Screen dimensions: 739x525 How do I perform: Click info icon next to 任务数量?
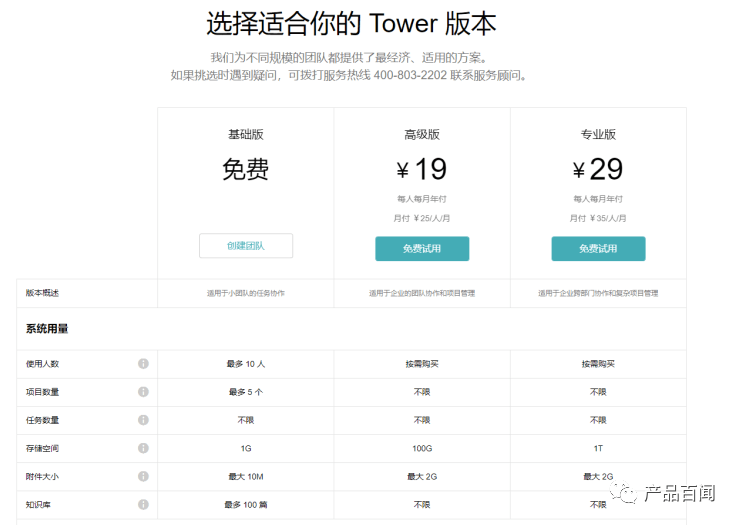pos(143,420)
